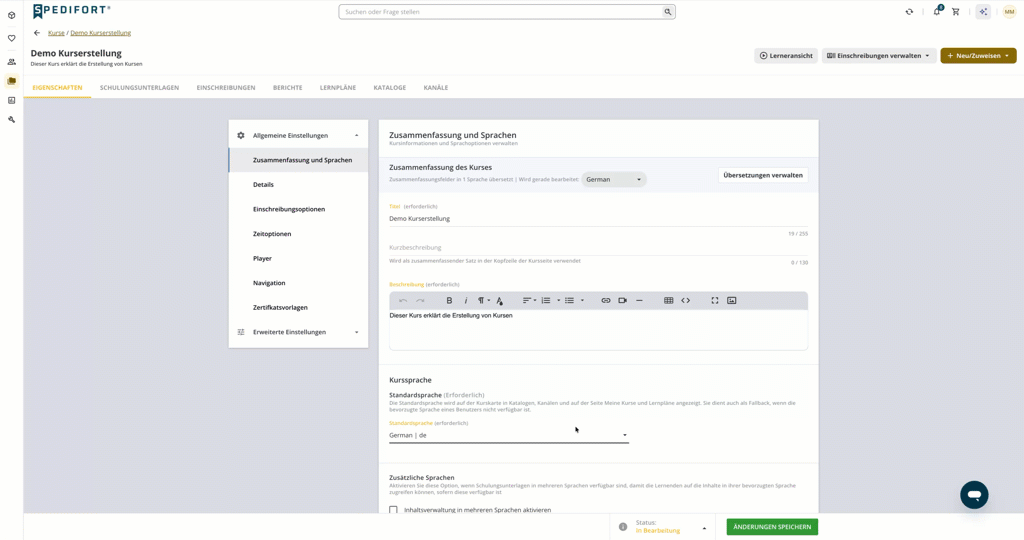Go back using the arrow icon
Viewport: 1024px width, 540px height.
(x=37, y=33)
